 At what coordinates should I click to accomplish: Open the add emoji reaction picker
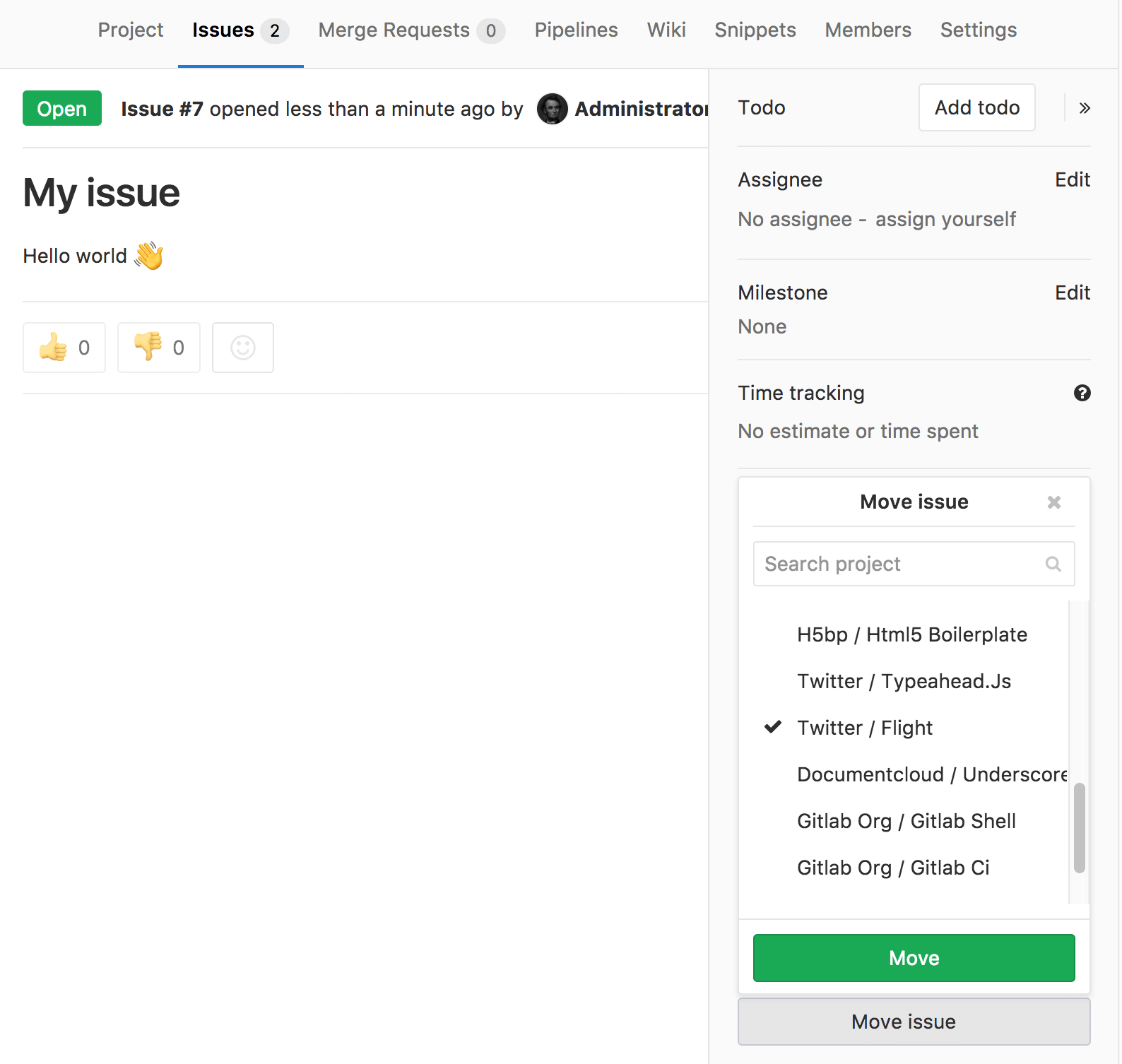(243, 348)
